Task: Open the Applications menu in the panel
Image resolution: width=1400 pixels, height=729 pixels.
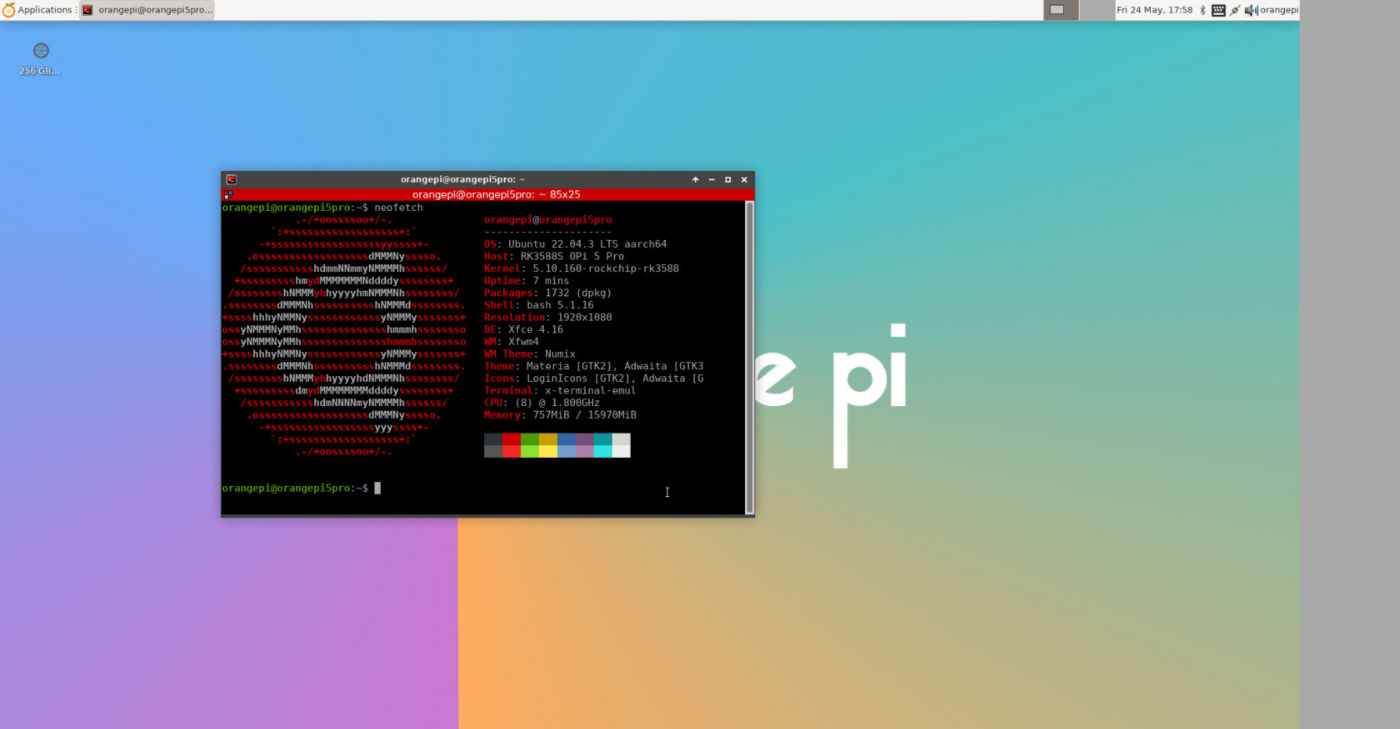Action: pos(38,10)
